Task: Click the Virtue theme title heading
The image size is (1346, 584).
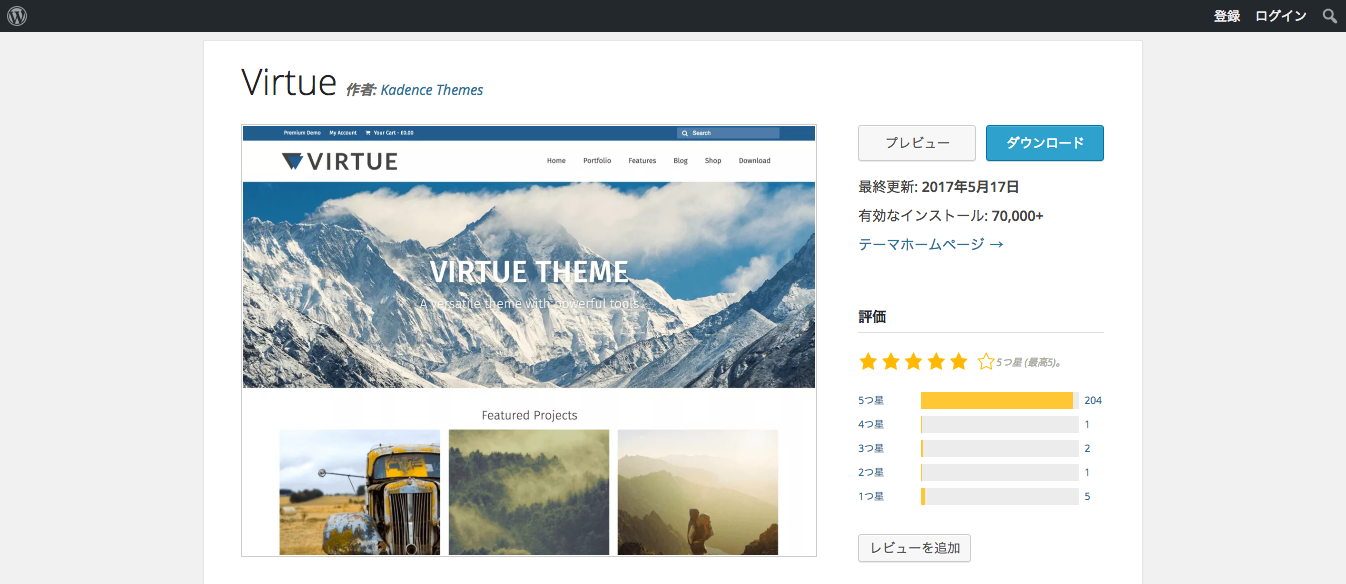Action: point(289,83)
